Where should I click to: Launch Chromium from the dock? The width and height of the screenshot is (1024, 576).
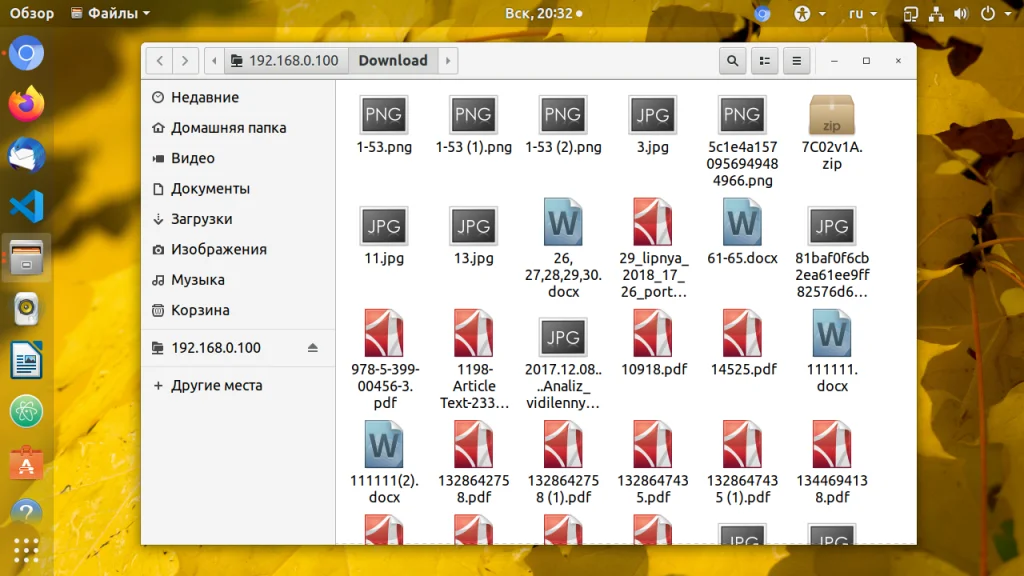pos(26,53)
